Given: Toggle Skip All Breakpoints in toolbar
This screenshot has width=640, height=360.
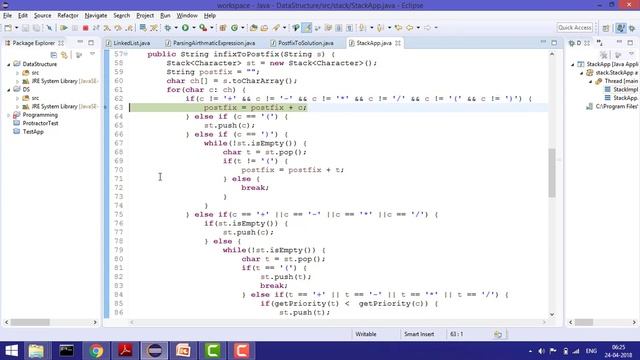Looking at the screenshot, I should tap(49, 28).
